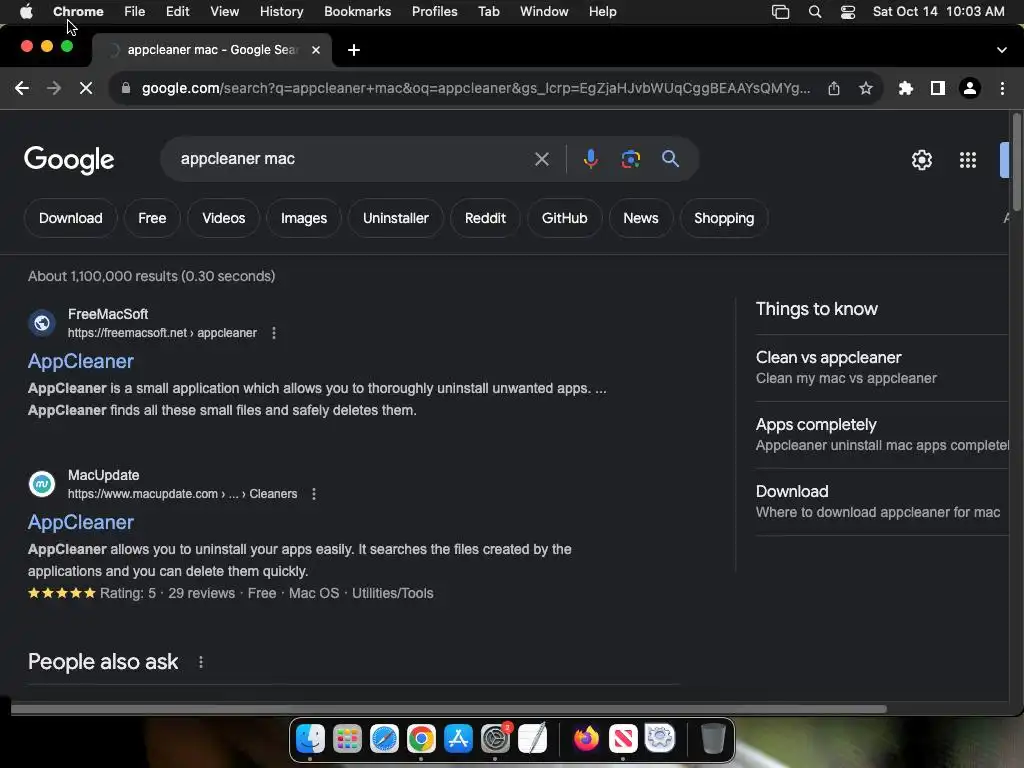Screen dimensions: 1024x768
Task: Clear the search box text
Action: [x=541, y=159]
